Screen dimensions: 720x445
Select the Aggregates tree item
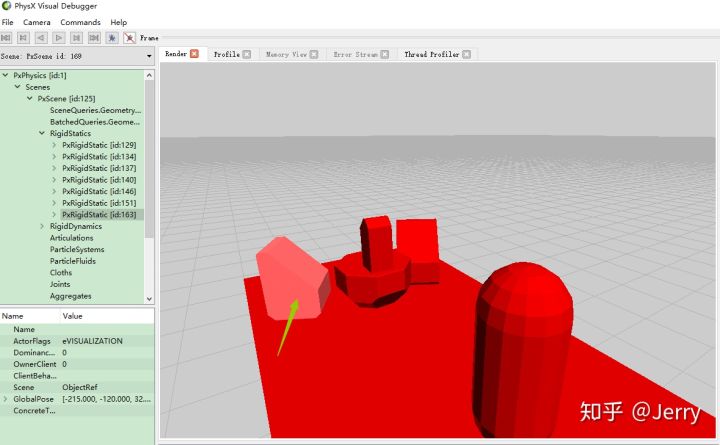[71, 296]
